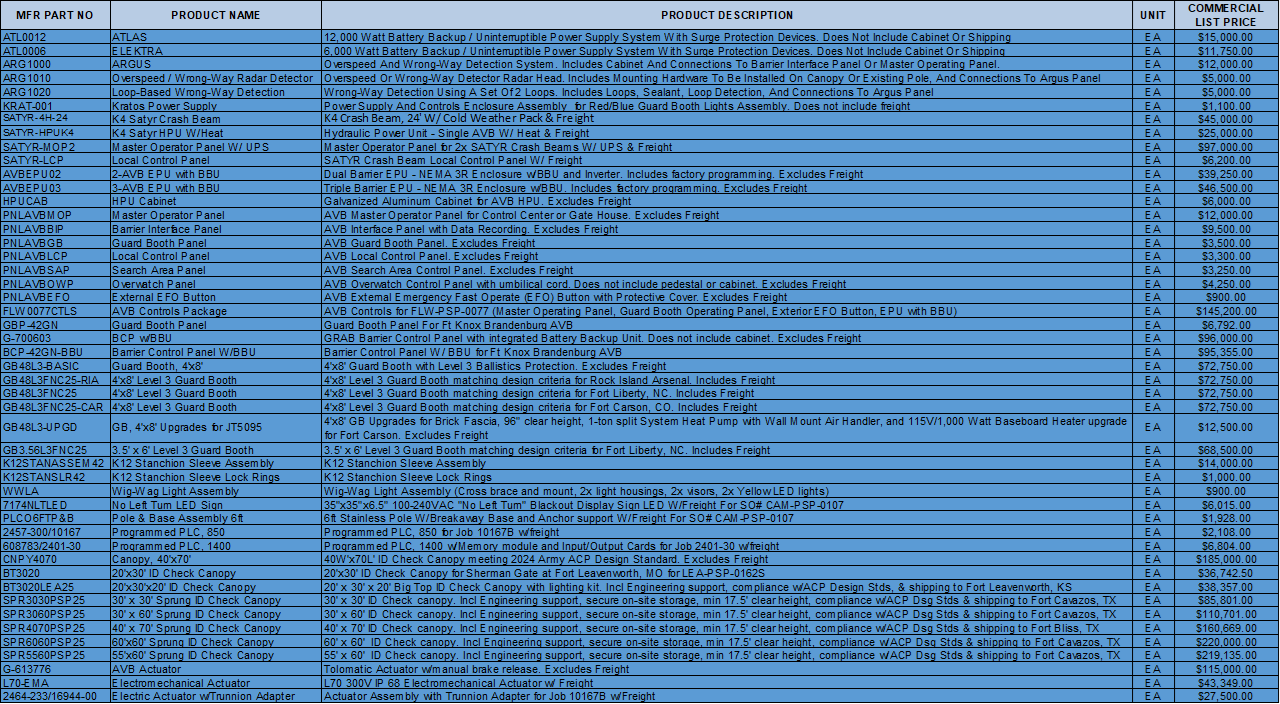Image resolution: width=1280 pixels, height=704 pixels.
Task: Click part number SATYR-LCP
Action: 55,160
